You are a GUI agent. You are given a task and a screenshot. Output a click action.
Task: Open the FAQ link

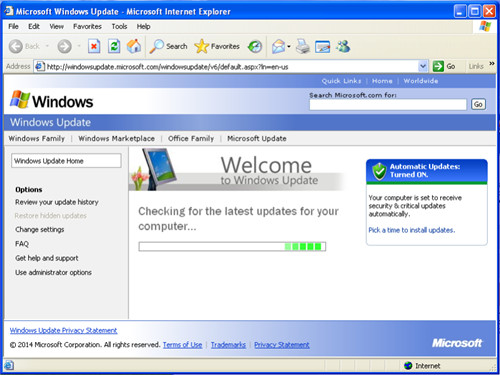pos(22,244)
